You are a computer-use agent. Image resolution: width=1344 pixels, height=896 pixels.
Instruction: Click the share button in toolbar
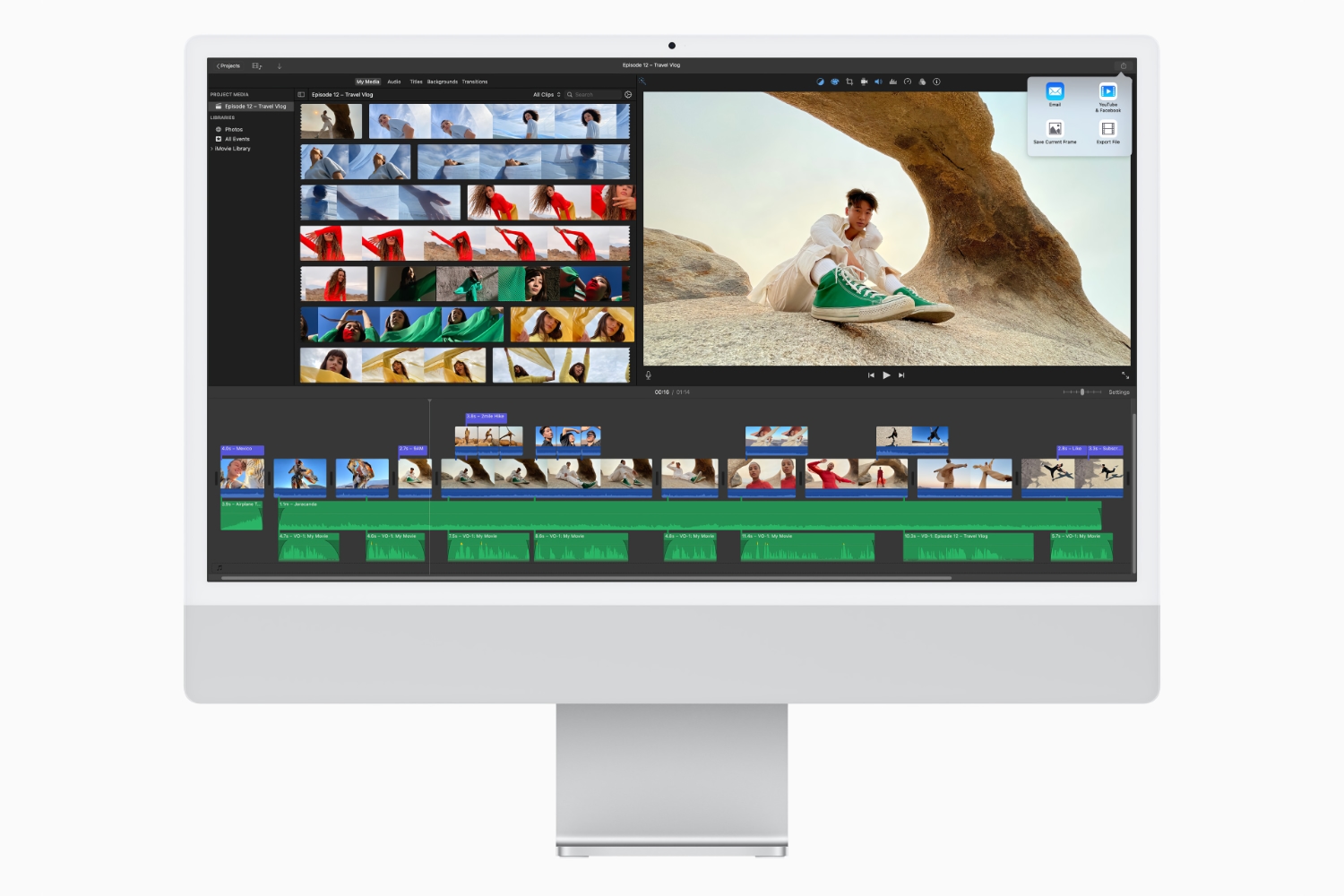point(1123,65)
